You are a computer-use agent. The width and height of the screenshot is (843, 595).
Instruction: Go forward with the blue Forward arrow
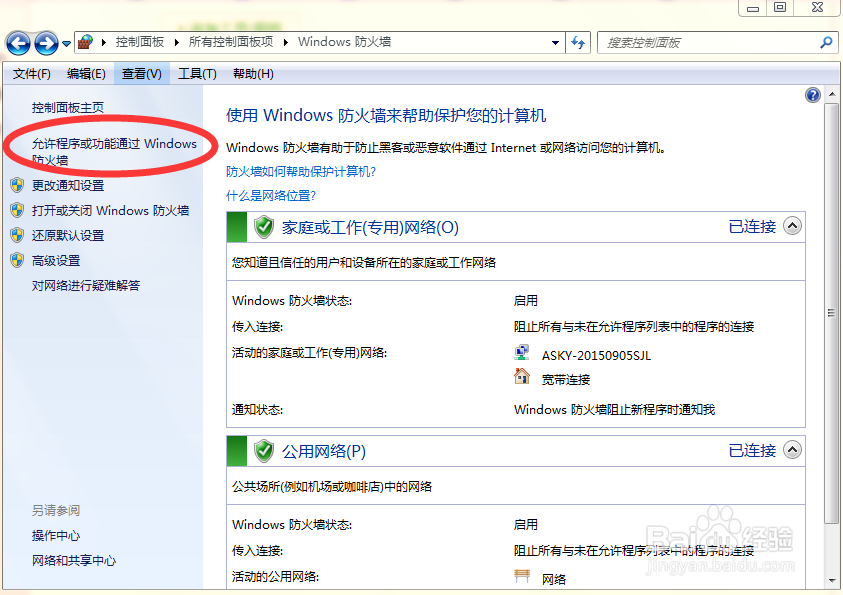tap(46, 43)
